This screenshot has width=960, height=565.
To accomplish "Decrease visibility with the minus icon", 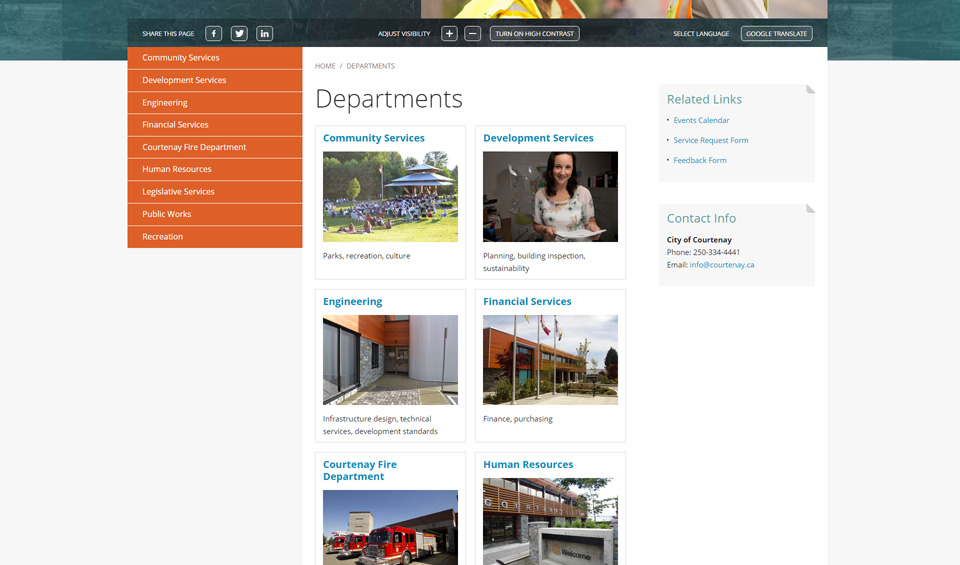I will coord(473,34).
